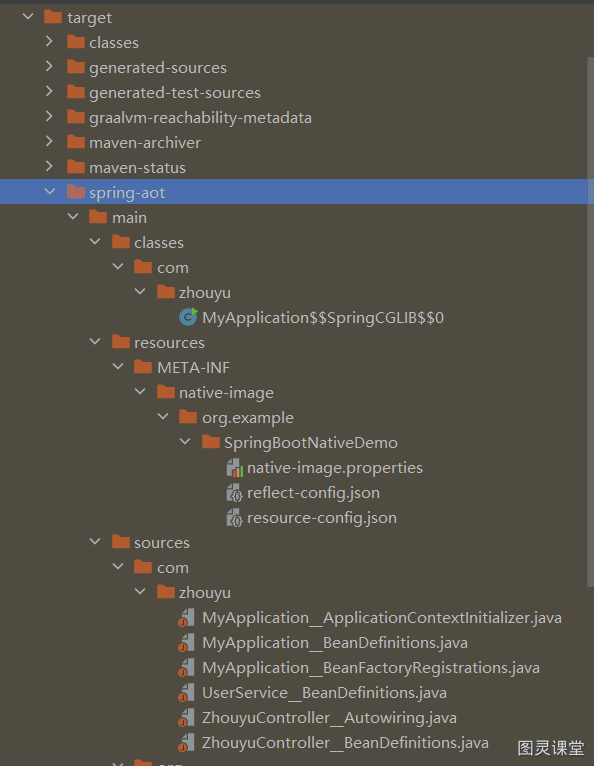
Task: Collapse the sources folder
Action: click(95, 541)
